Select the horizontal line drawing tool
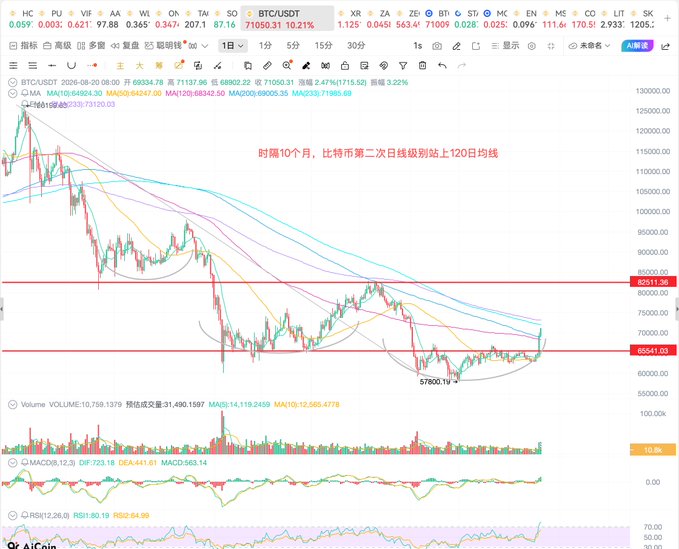The image size is (679, 549). (x=52, y=65)
